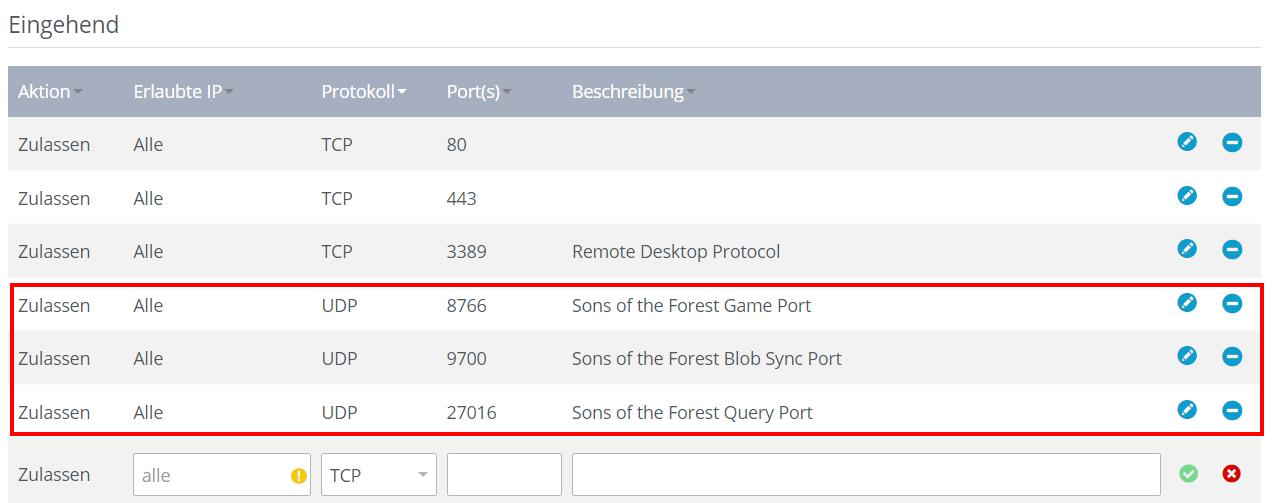1274x503 pixels.
Task: Remove the Query Port 27016 rule
Action: tap(1232, 409)
